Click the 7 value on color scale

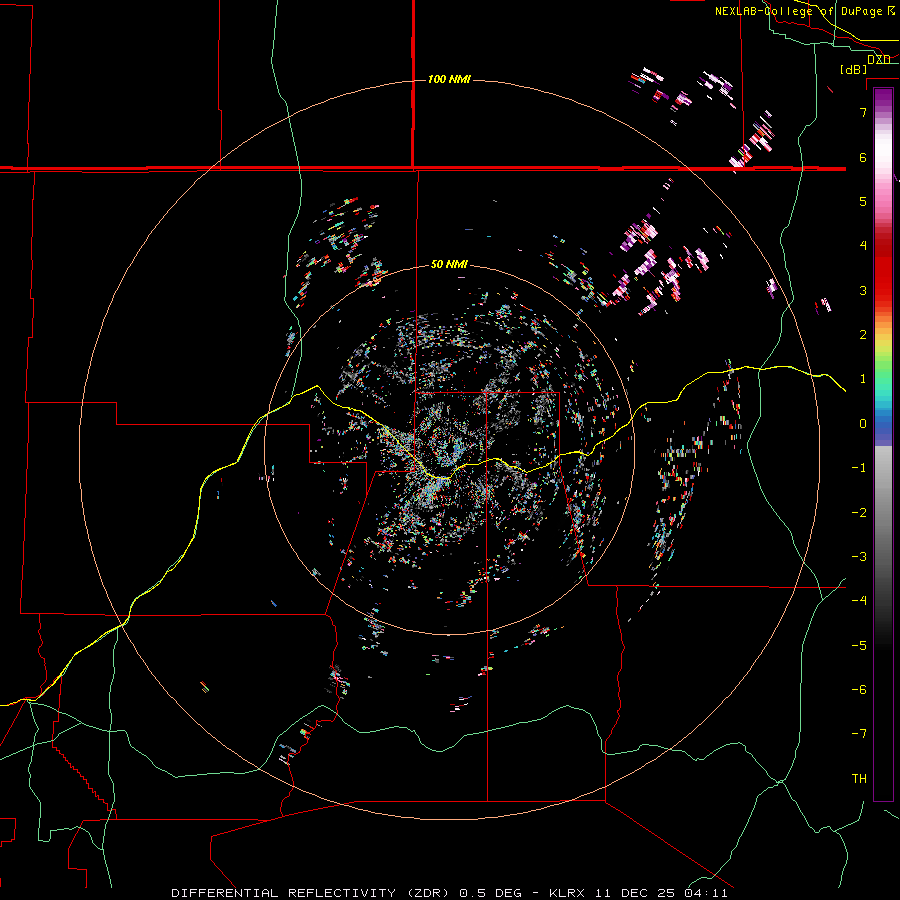[863, 112]
